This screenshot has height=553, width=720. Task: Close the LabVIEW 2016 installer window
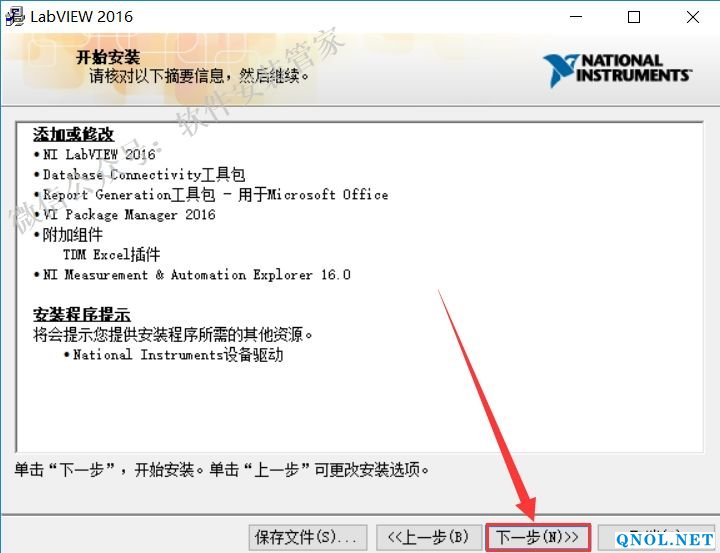tap(692, 17)
